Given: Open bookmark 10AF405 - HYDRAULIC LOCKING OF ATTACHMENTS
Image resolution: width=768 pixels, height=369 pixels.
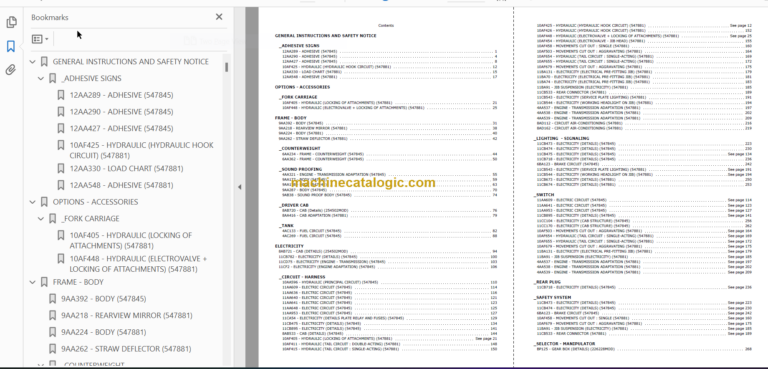Looking at the screenshot, I should tap(131, 240).
